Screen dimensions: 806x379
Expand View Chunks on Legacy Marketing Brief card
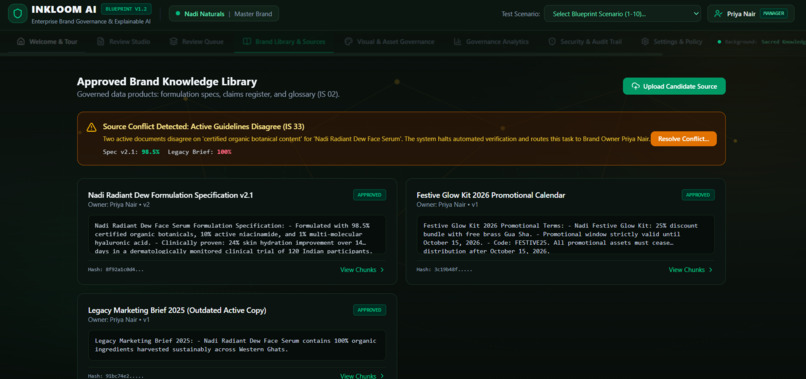point(362,376)
